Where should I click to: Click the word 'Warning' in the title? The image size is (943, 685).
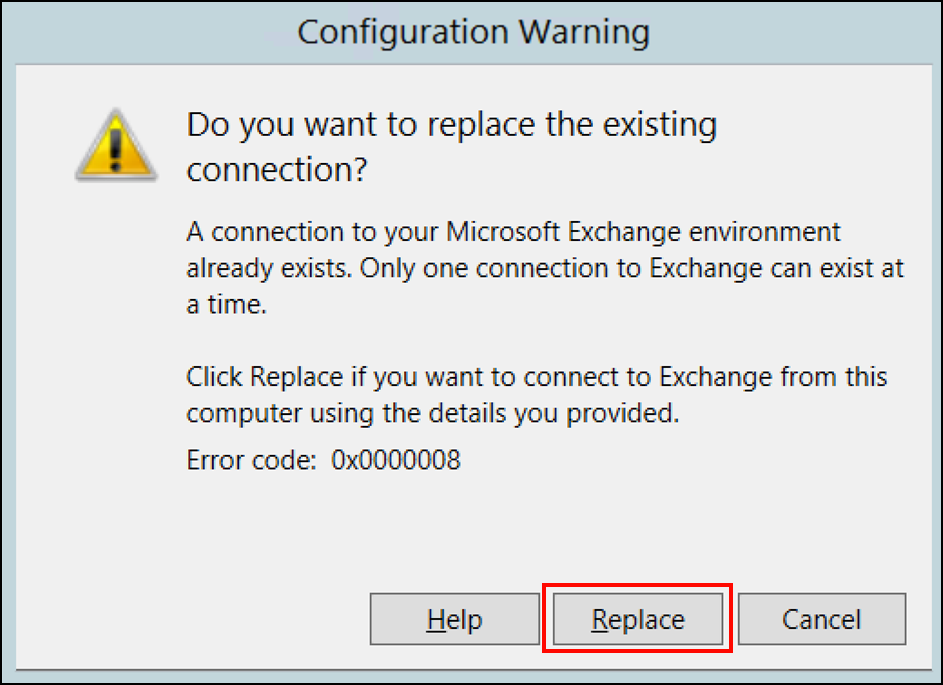click(584, 32)
